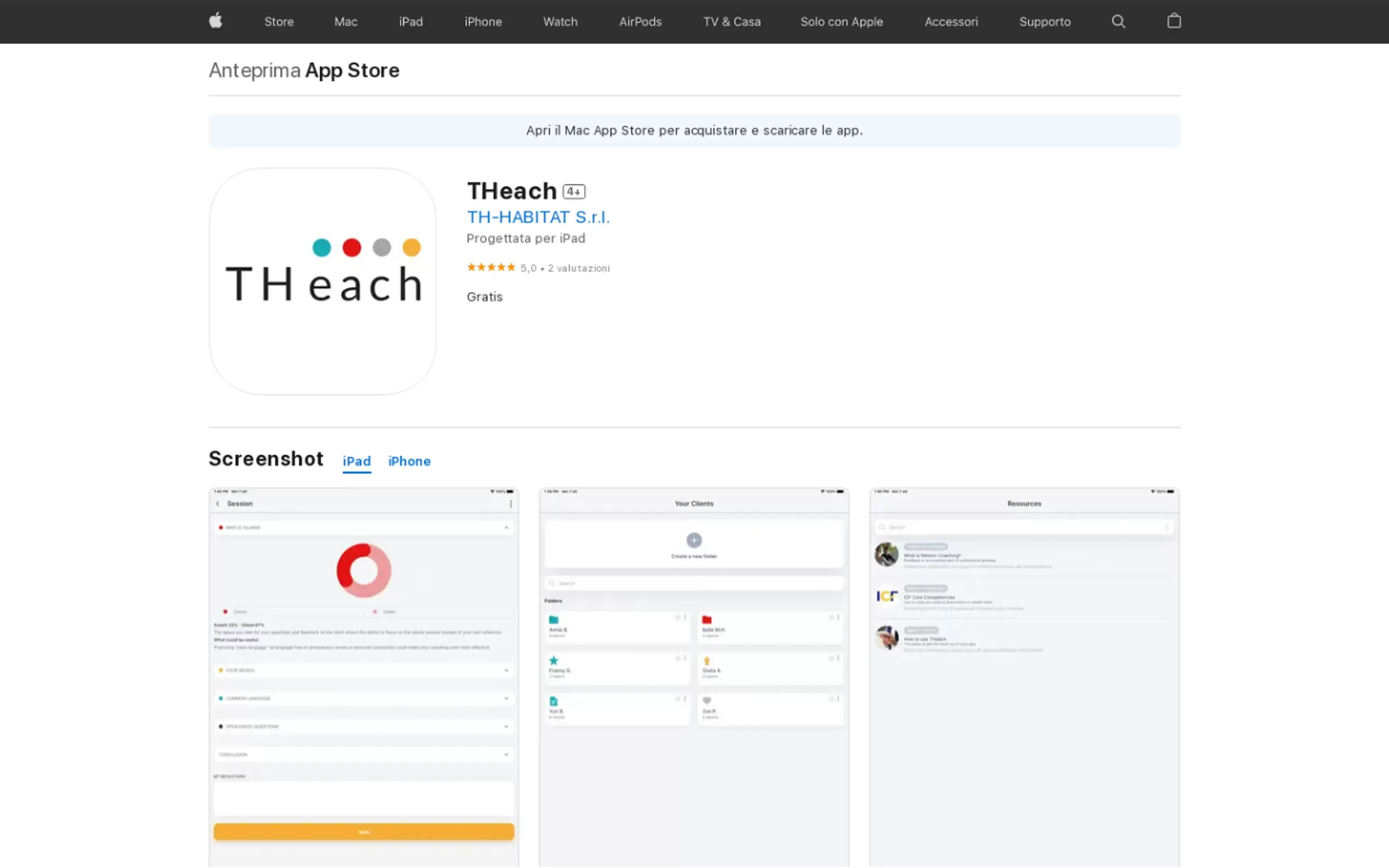Click the Mac App Store banner message
This screenshot has width=1389, height=868.
pos(694,131)
